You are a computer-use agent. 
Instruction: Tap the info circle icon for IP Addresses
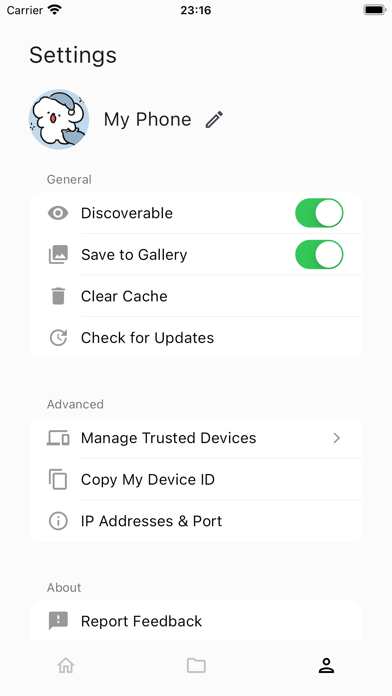pyautogui.click(x=58, y=521)
